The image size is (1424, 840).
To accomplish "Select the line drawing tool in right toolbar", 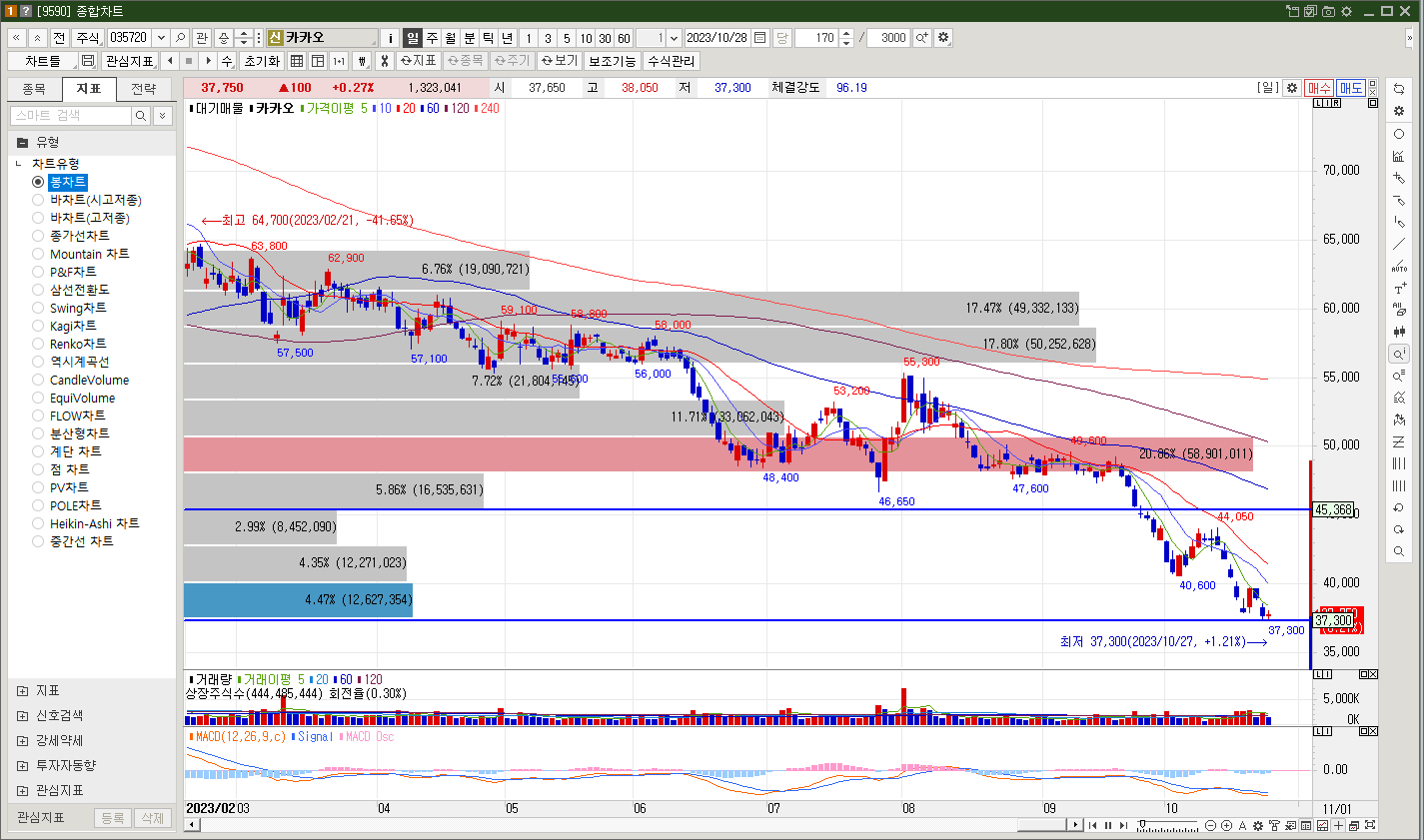I will pos(1399,244).
